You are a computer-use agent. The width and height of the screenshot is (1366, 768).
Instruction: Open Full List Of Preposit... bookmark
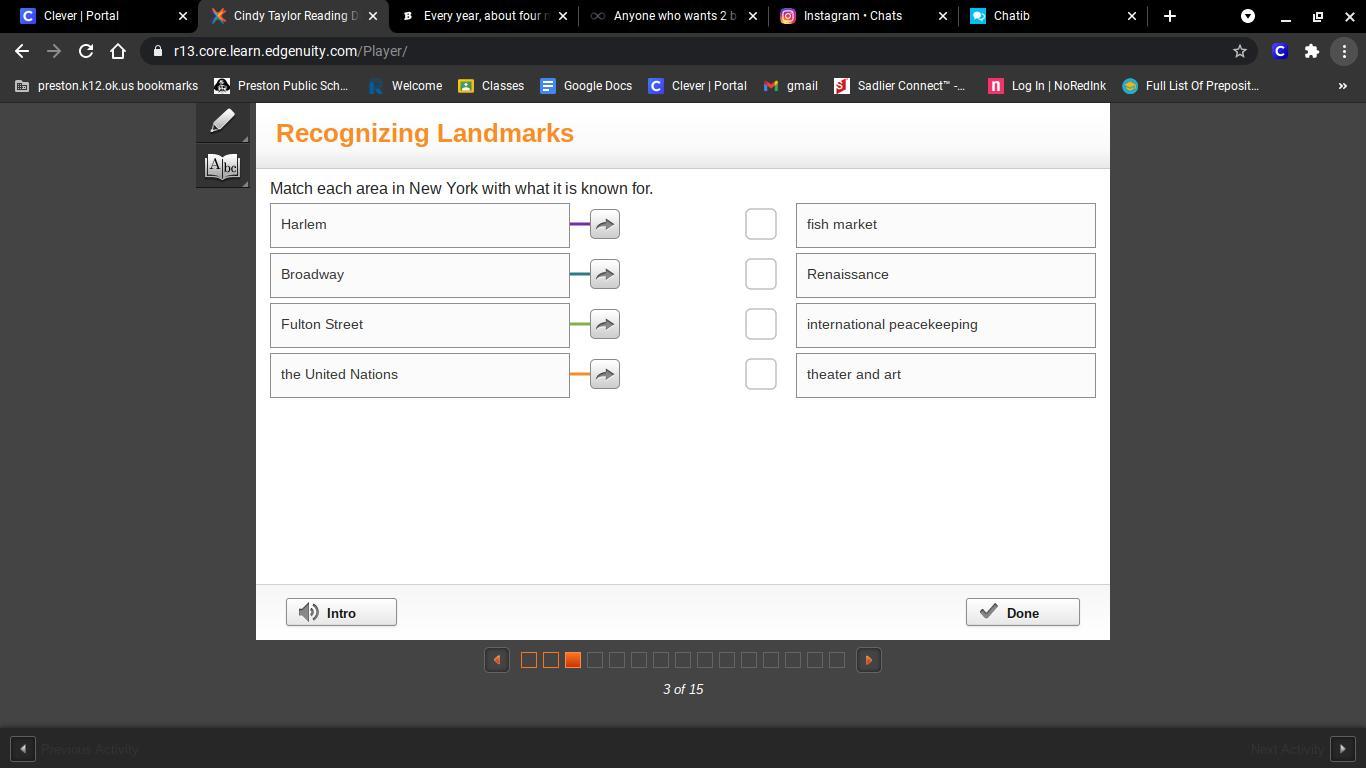1190,86
